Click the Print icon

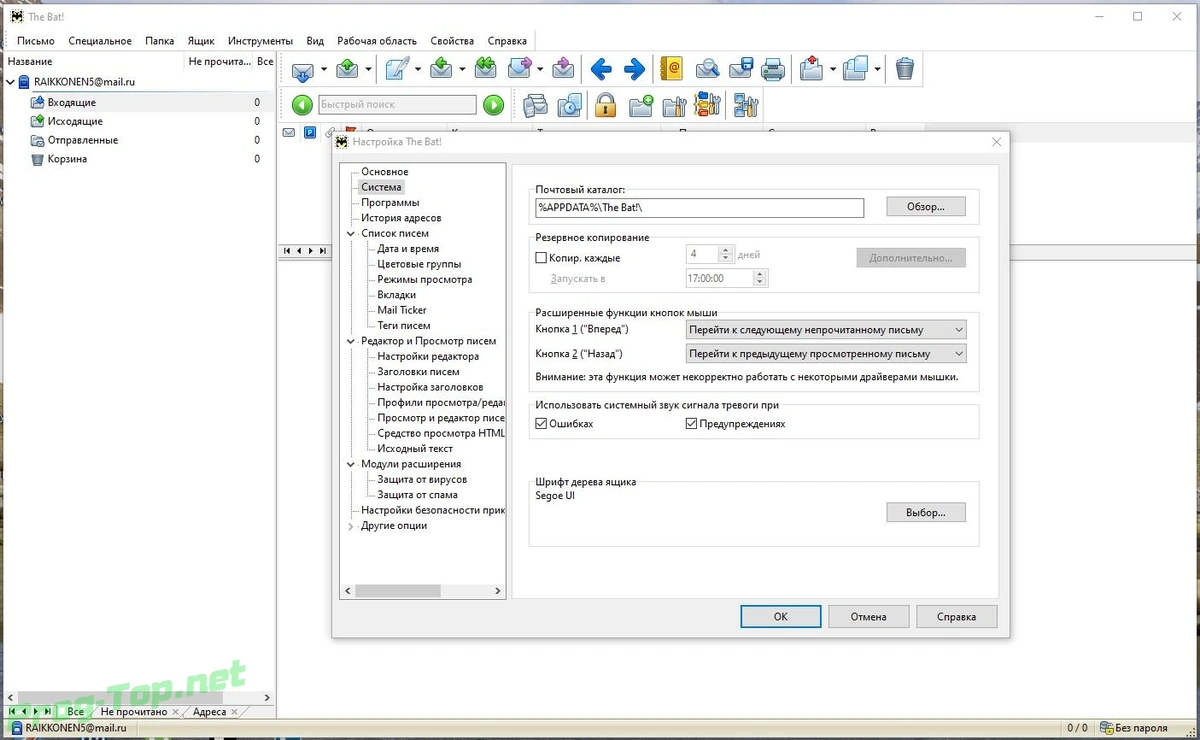[772, 69]
